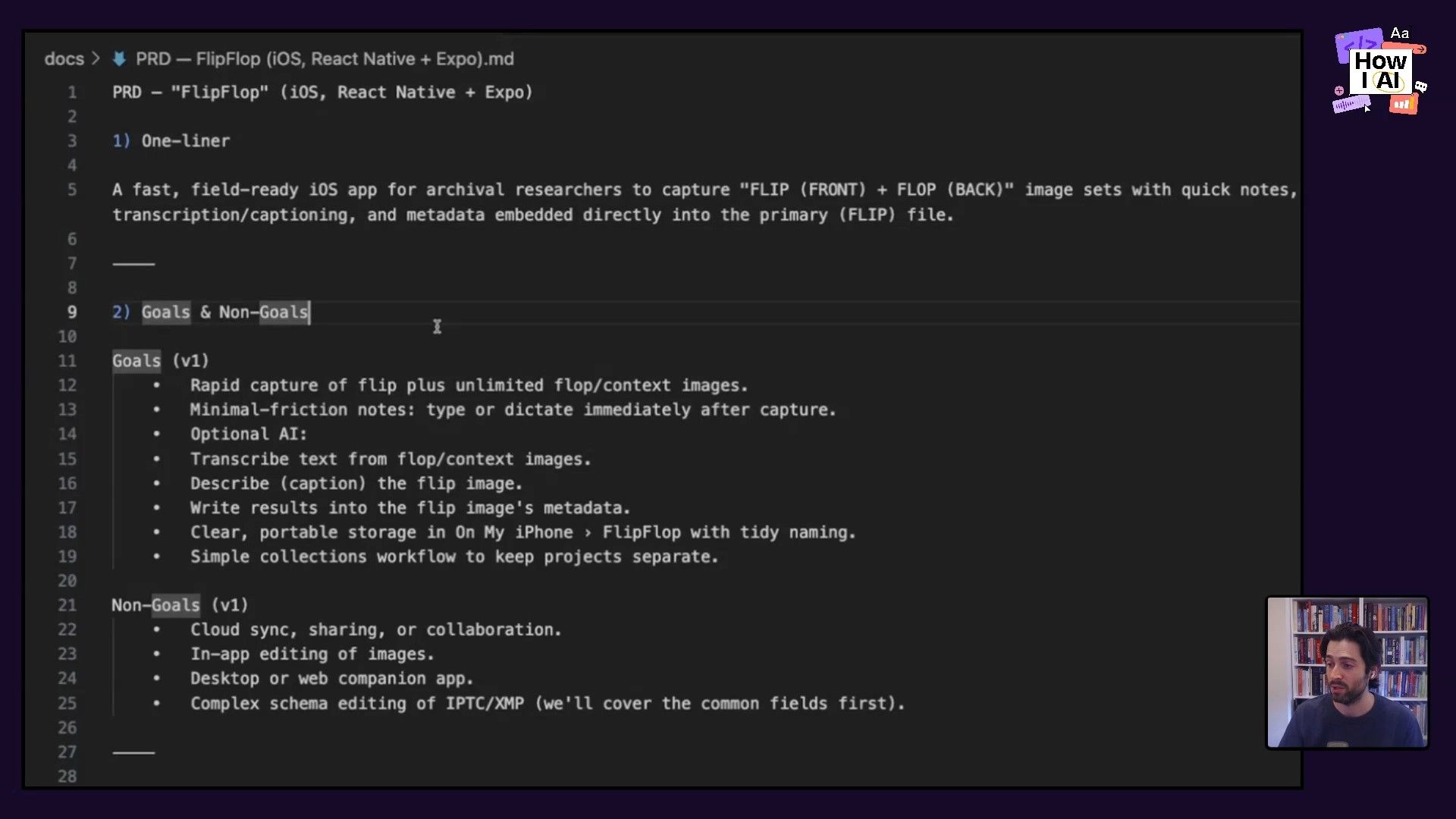Click the "Goals (v1)" heading line
This screenshot has width=1456, height=819.
(160, 361)
